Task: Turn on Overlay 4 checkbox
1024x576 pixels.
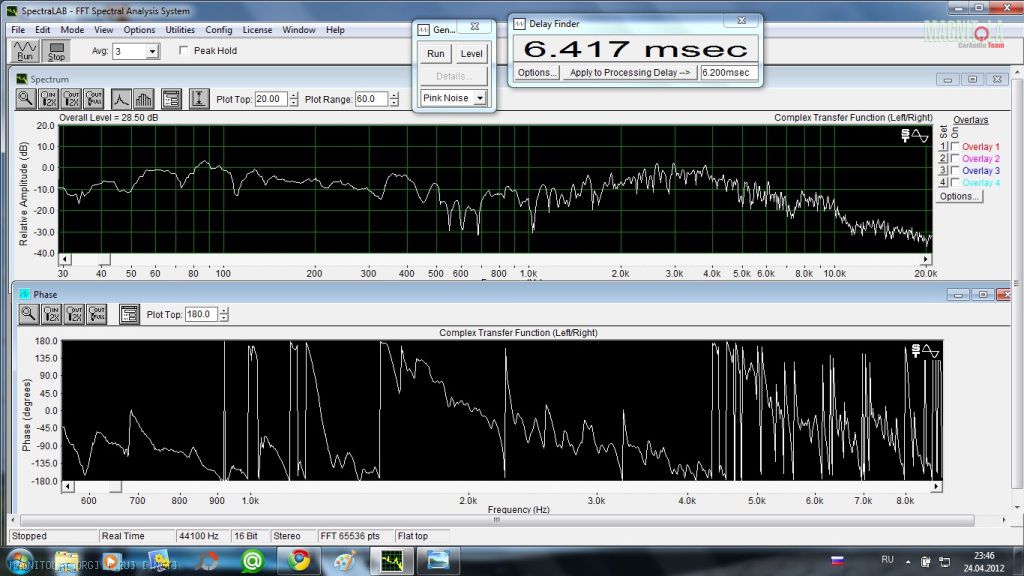Action: [955, 183]
